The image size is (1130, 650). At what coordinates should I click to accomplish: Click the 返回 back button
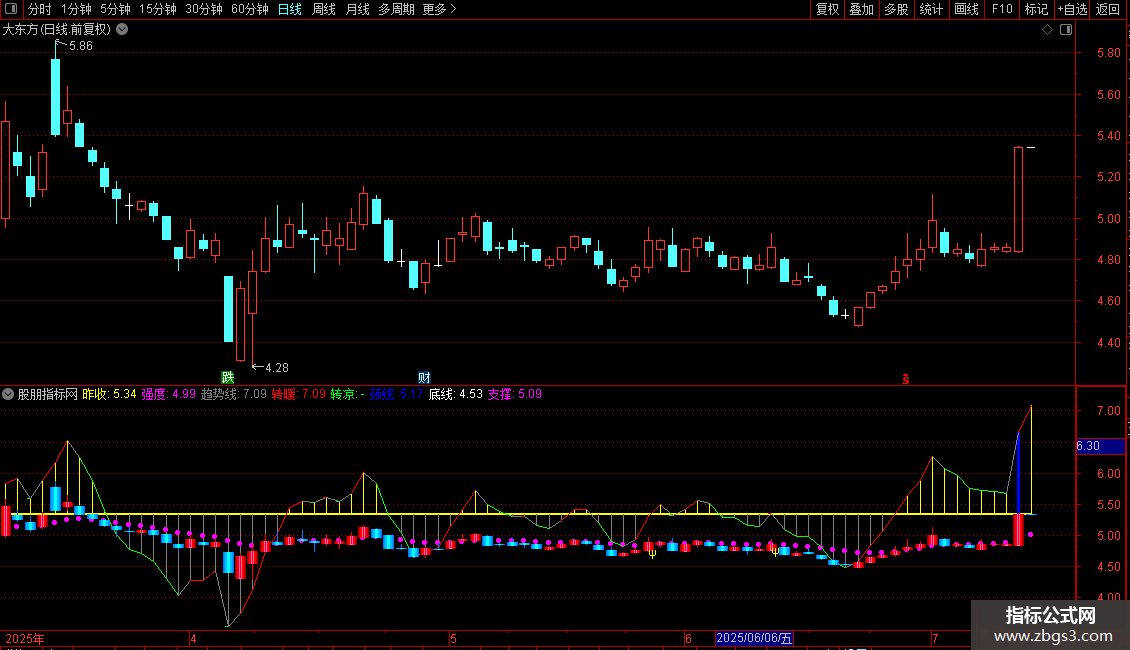point(1108,9)
